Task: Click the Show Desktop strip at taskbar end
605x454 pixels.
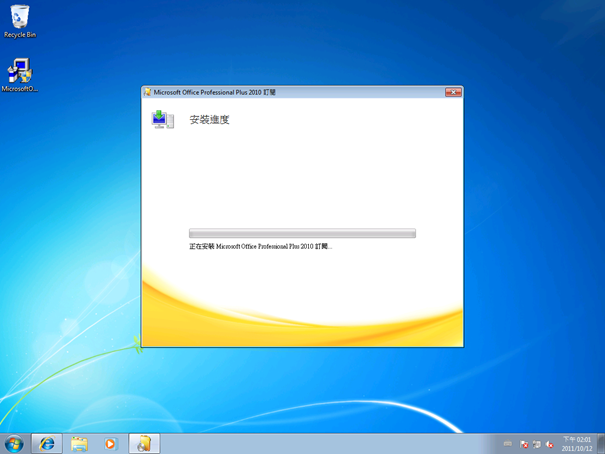Action: pyautogui.click(x=601, y=444)
